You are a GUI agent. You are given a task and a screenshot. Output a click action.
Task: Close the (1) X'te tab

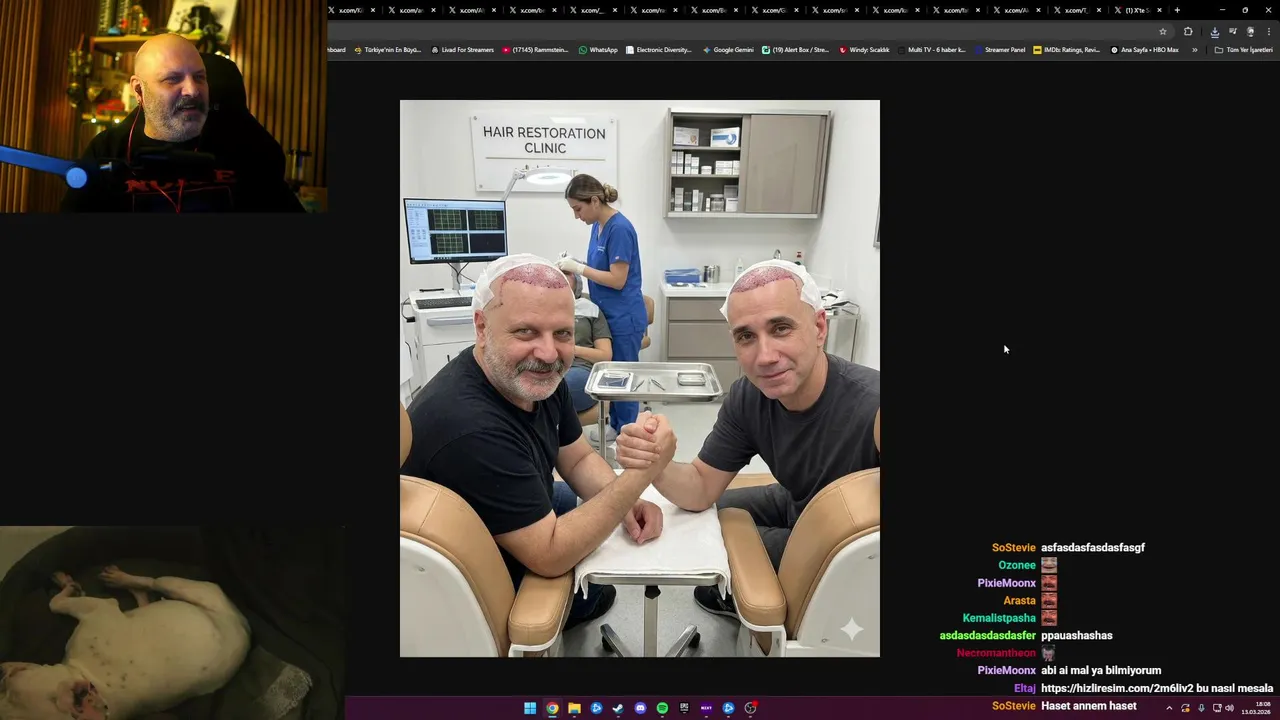(1160, 10)
